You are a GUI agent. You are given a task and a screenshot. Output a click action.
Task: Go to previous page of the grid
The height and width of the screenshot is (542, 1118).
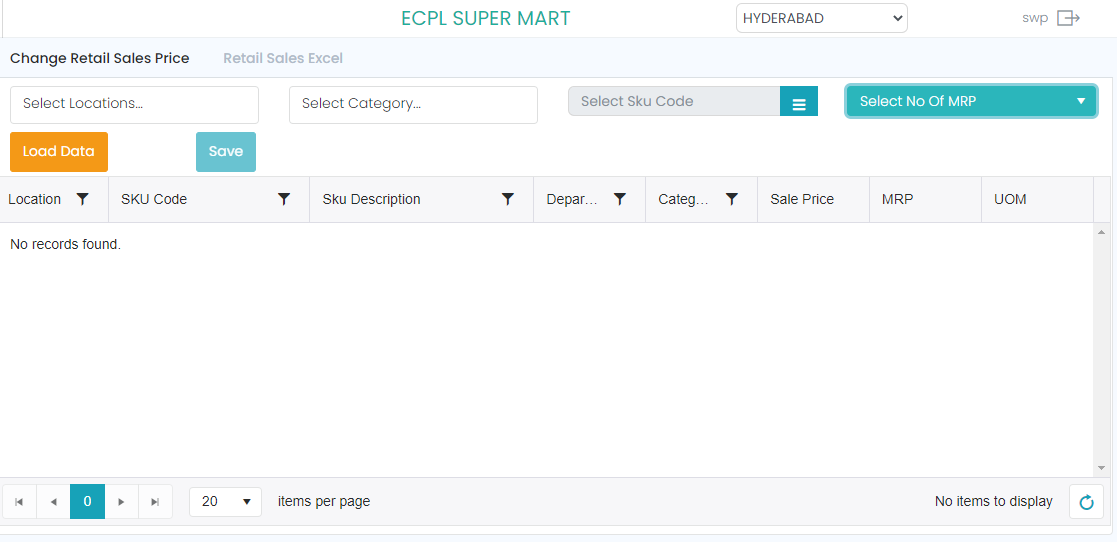pyautogui.click(x=53, y=502)
